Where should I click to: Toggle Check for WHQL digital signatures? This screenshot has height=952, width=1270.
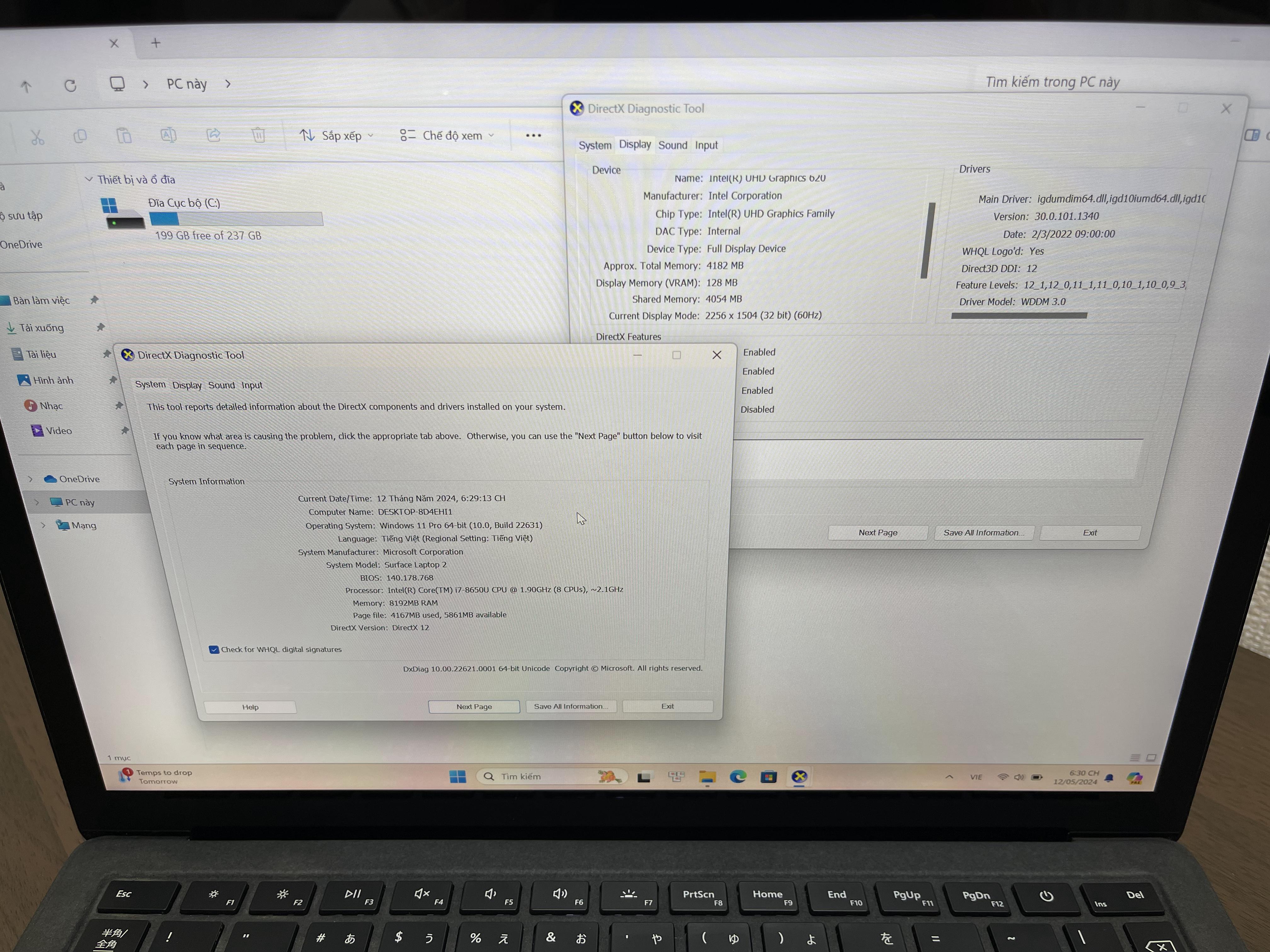[x=214, y=649]
